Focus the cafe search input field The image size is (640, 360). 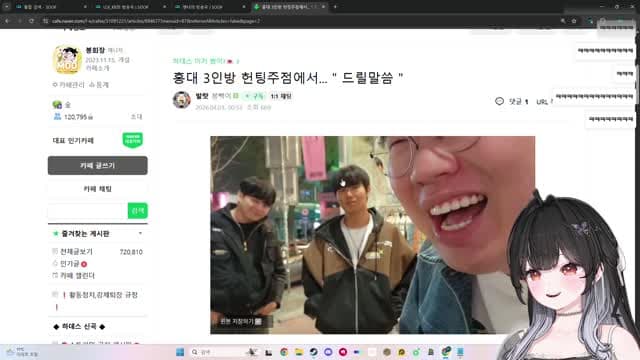87,211
